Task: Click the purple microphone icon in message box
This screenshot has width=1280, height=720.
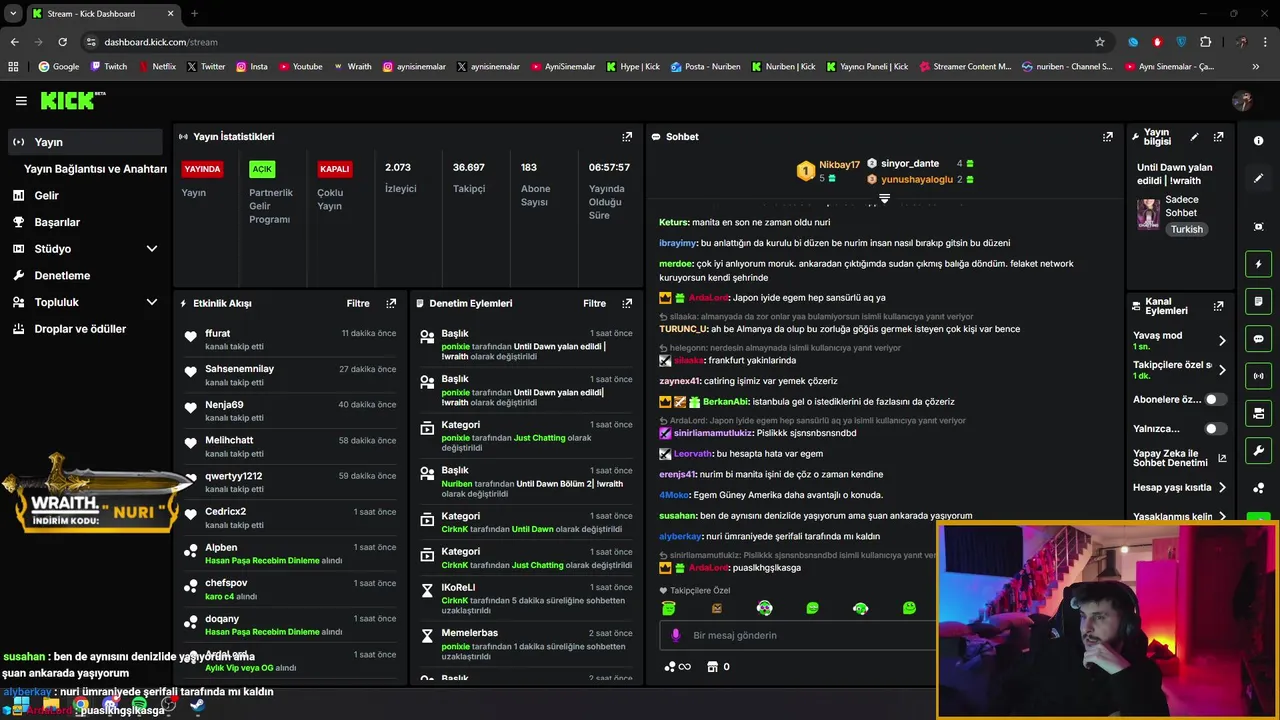Action: 676,635
